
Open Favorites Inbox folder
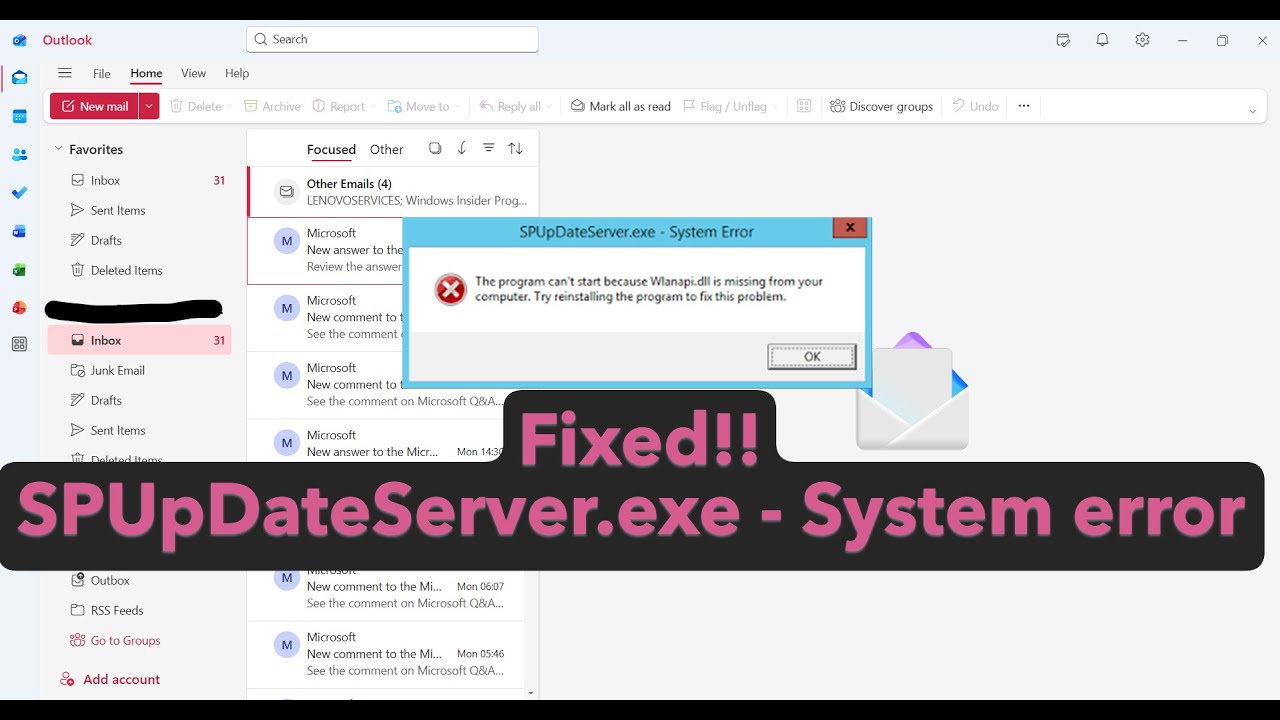140,180
